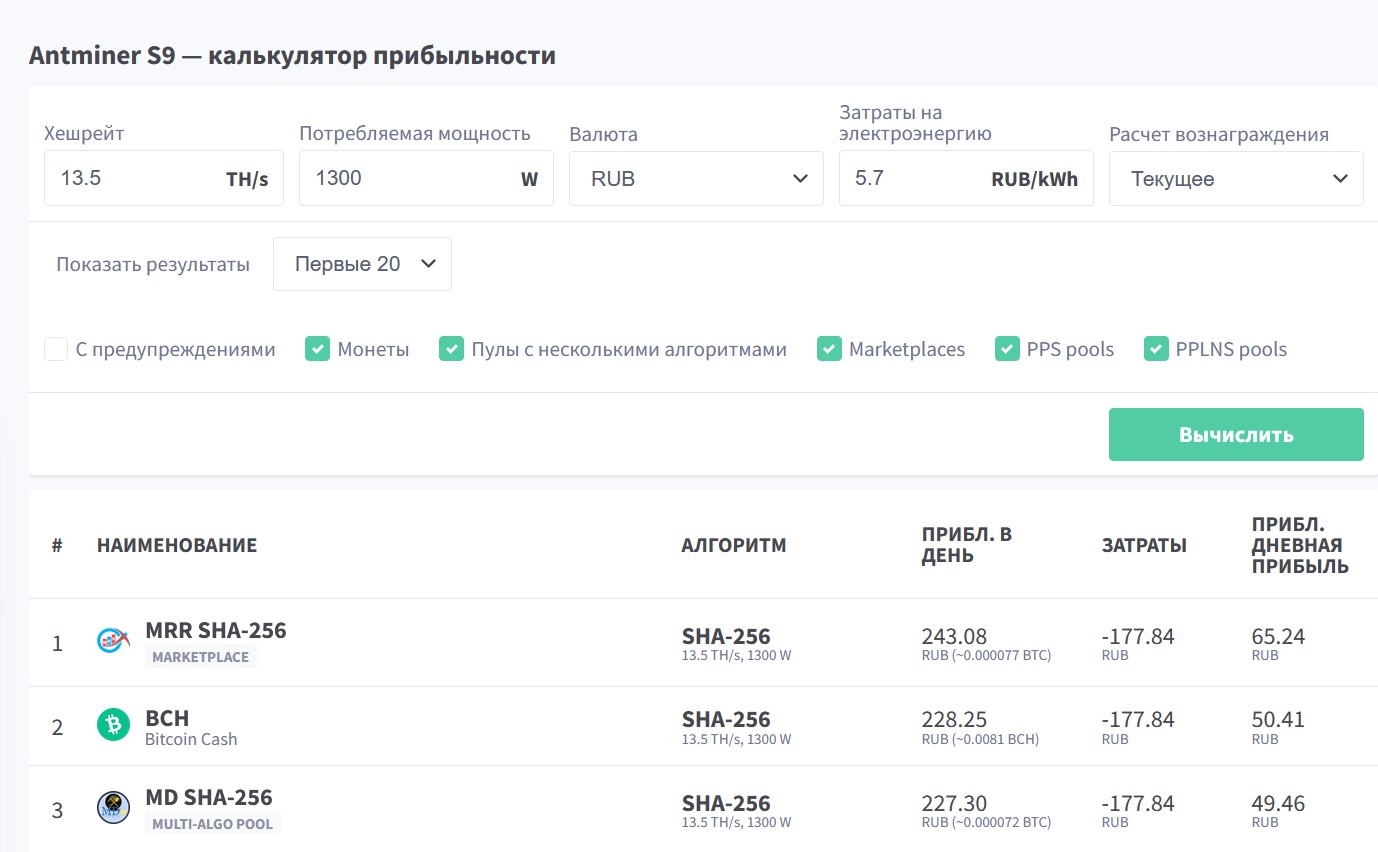Enable the "С предупреждениями" checkbox
Screen dimensions: 1378x852
click(x=56, y=349)
